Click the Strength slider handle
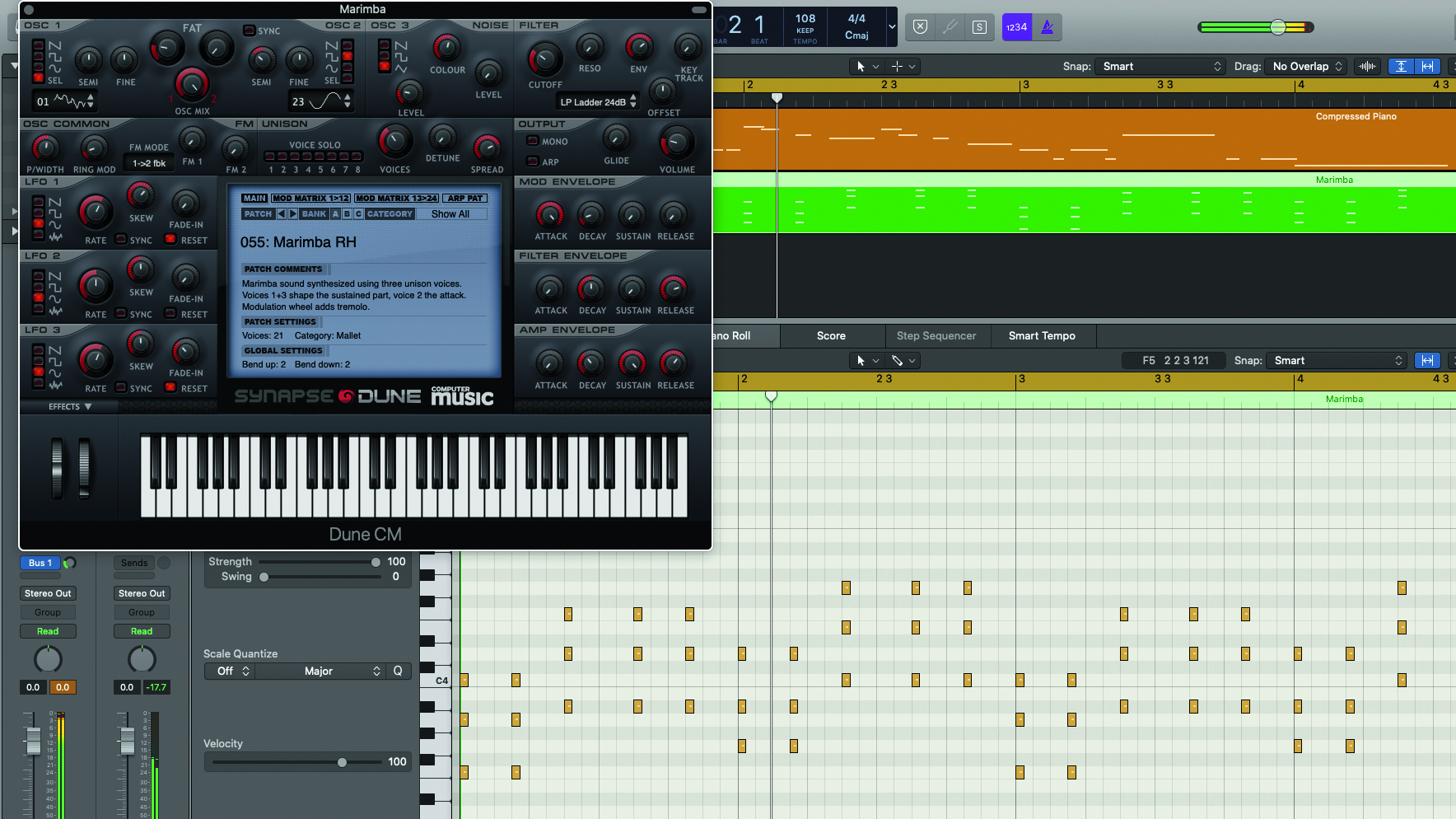 [x=376, y=562]
